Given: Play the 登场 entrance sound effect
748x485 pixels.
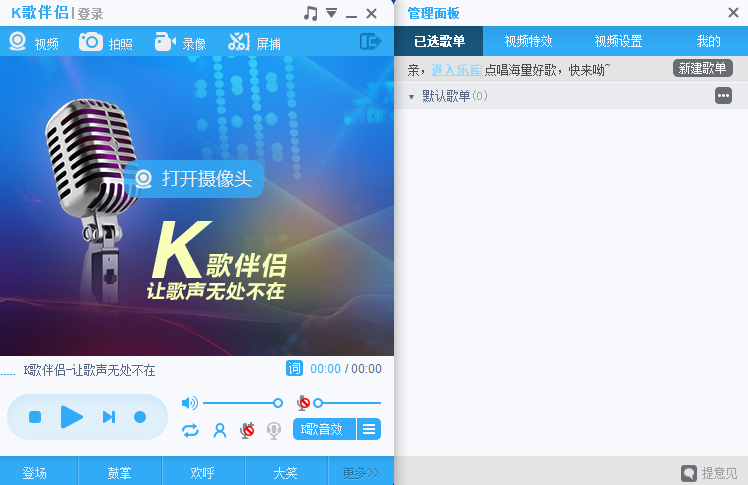Looking at the screenshot, I should click(x=39, y=471).
